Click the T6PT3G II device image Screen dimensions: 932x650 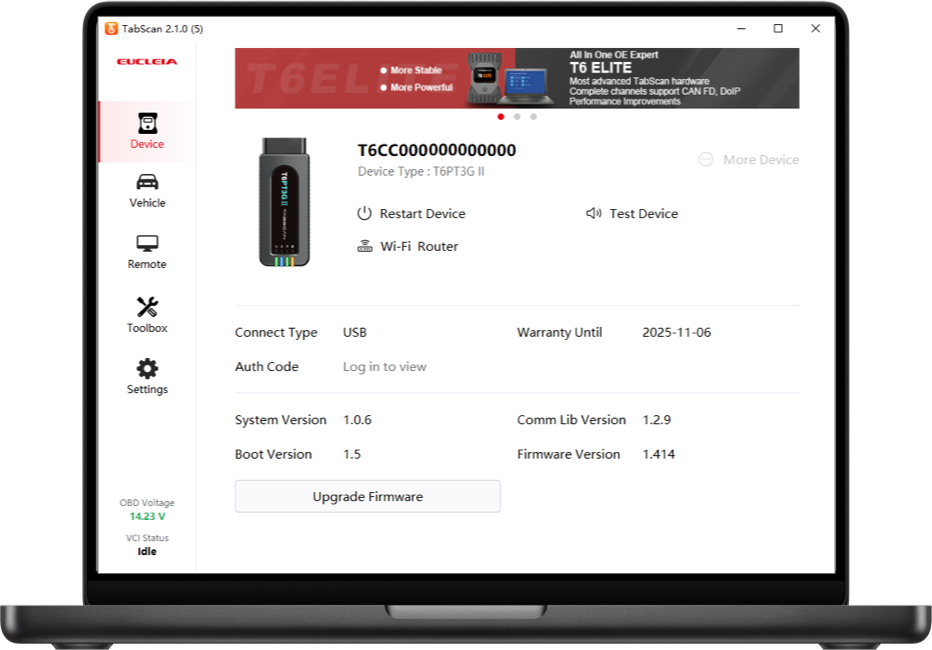[x=284, y=202]
